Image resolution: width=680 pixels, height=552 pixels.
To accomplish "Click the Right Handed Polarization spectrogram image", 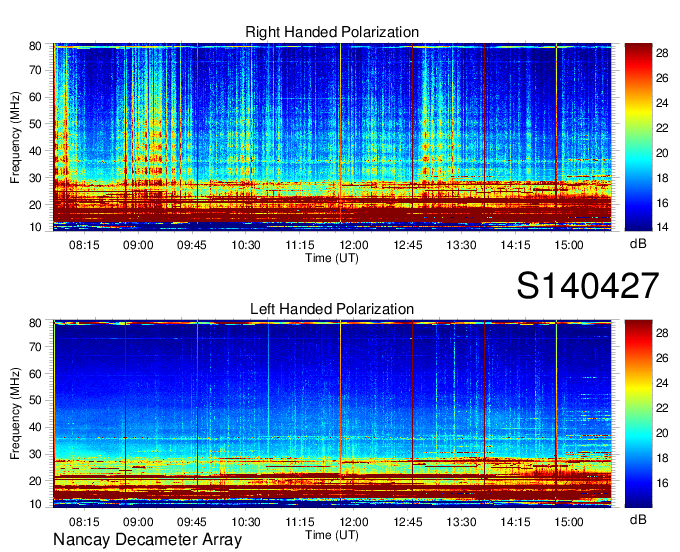I will click(332, 137).
